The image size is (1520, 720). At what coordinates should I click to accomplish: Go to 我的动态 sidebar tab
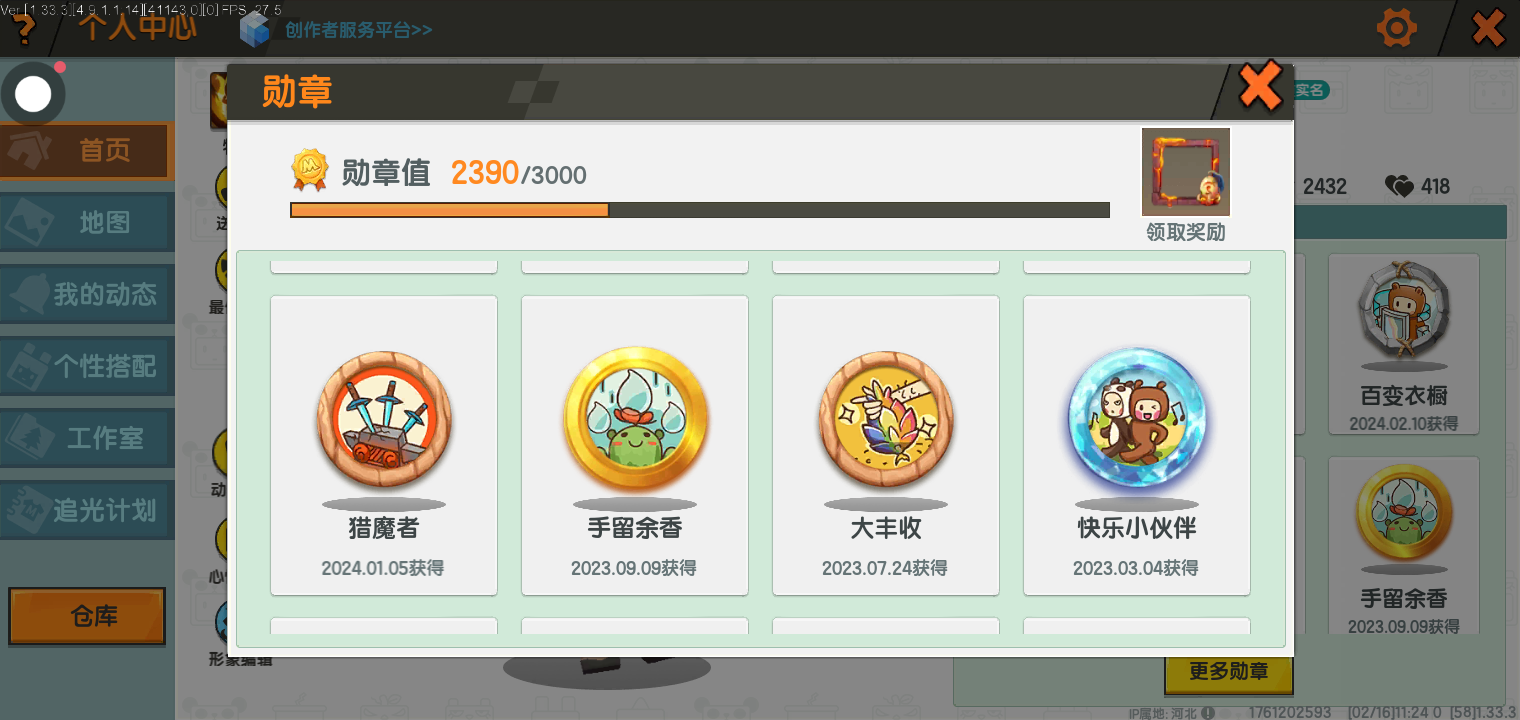(x=87, y=294)
